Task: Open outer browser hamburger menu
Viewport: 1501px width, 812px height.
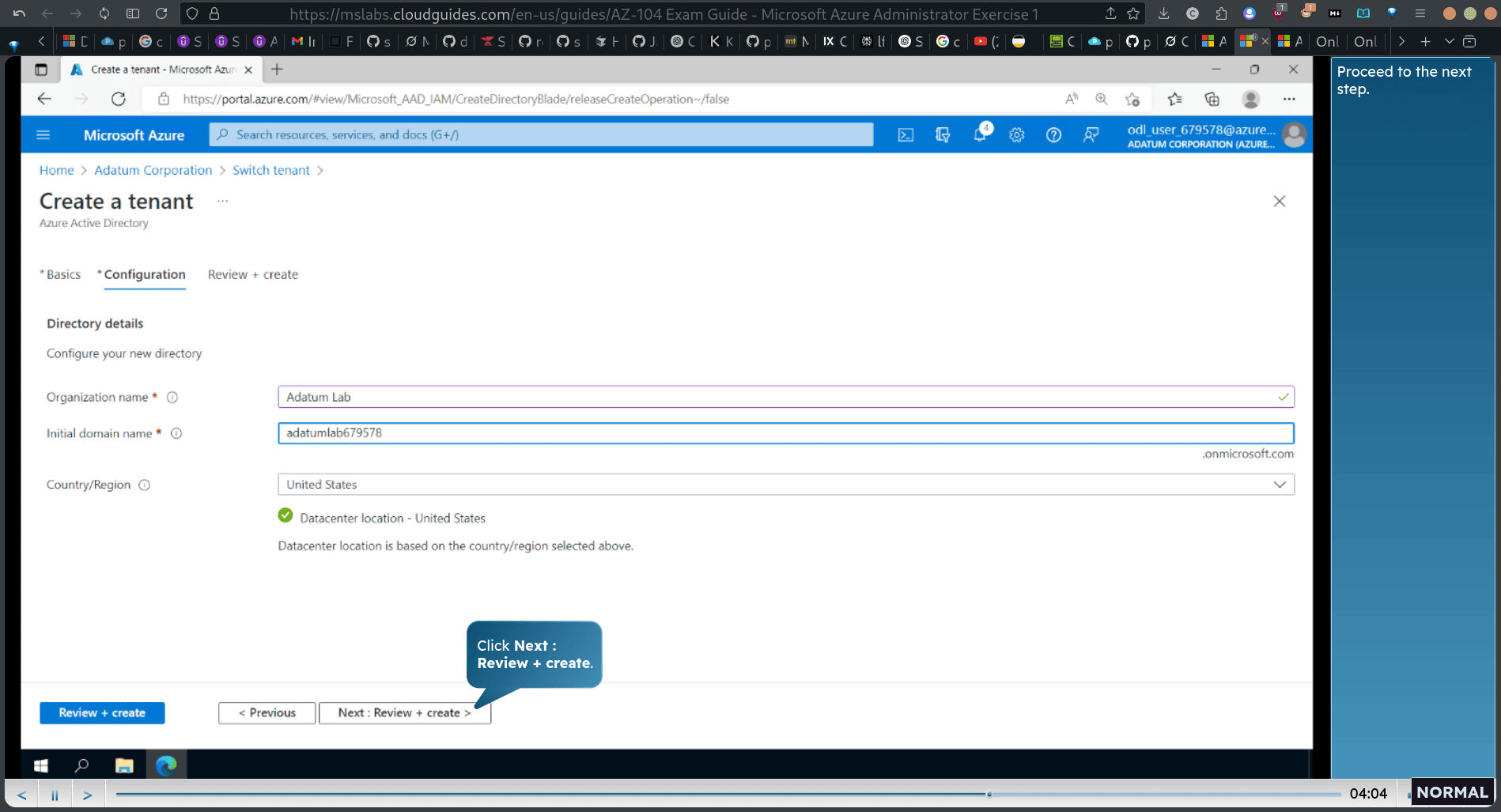Action: pyautogui.click(x=1420, y=13)
